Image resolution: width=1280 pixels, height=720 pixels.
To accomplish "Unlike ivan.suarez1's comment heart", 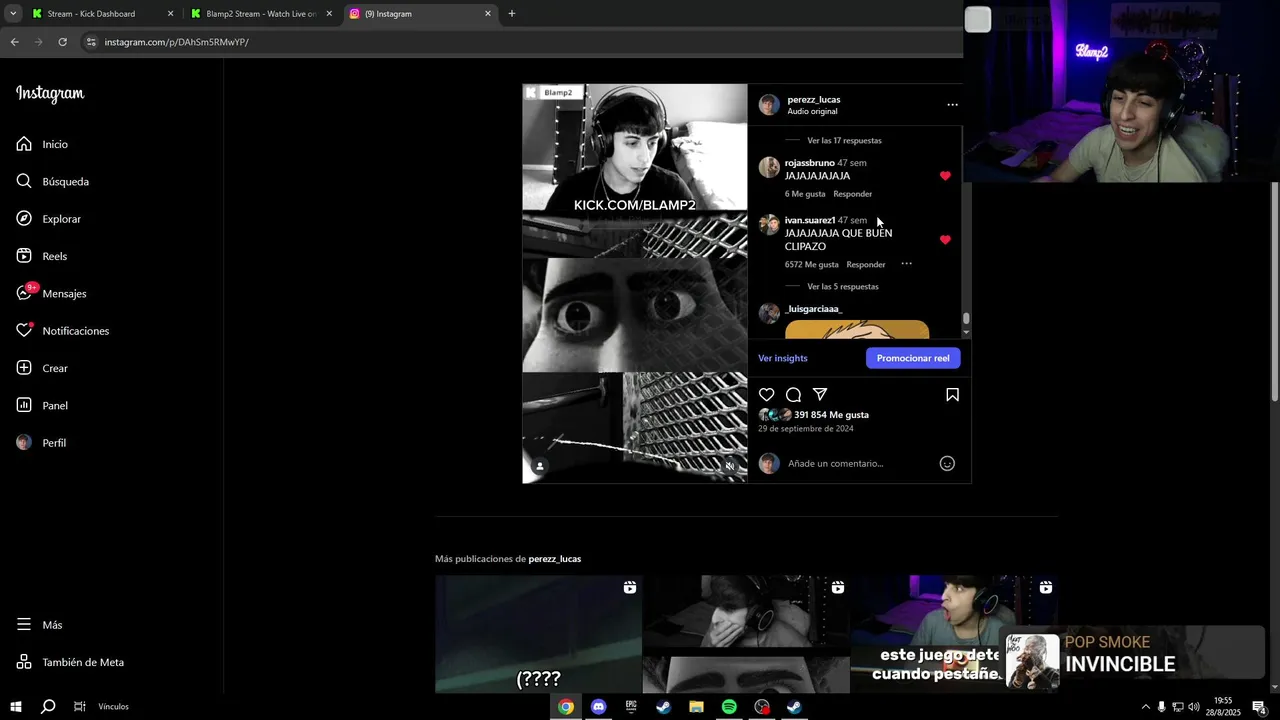I will pyautogui.click(x=945, y=240).
